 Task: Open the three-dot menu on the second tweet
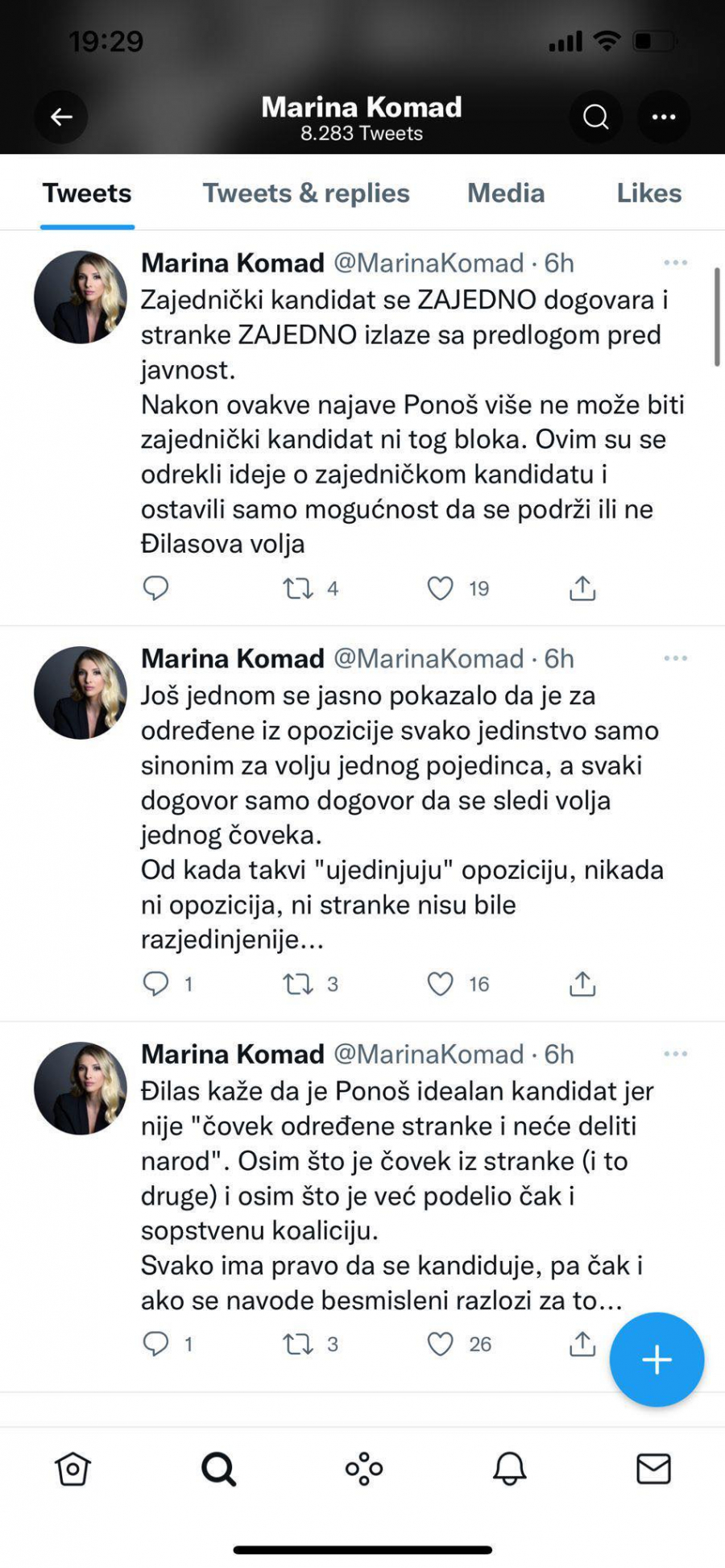674,657
